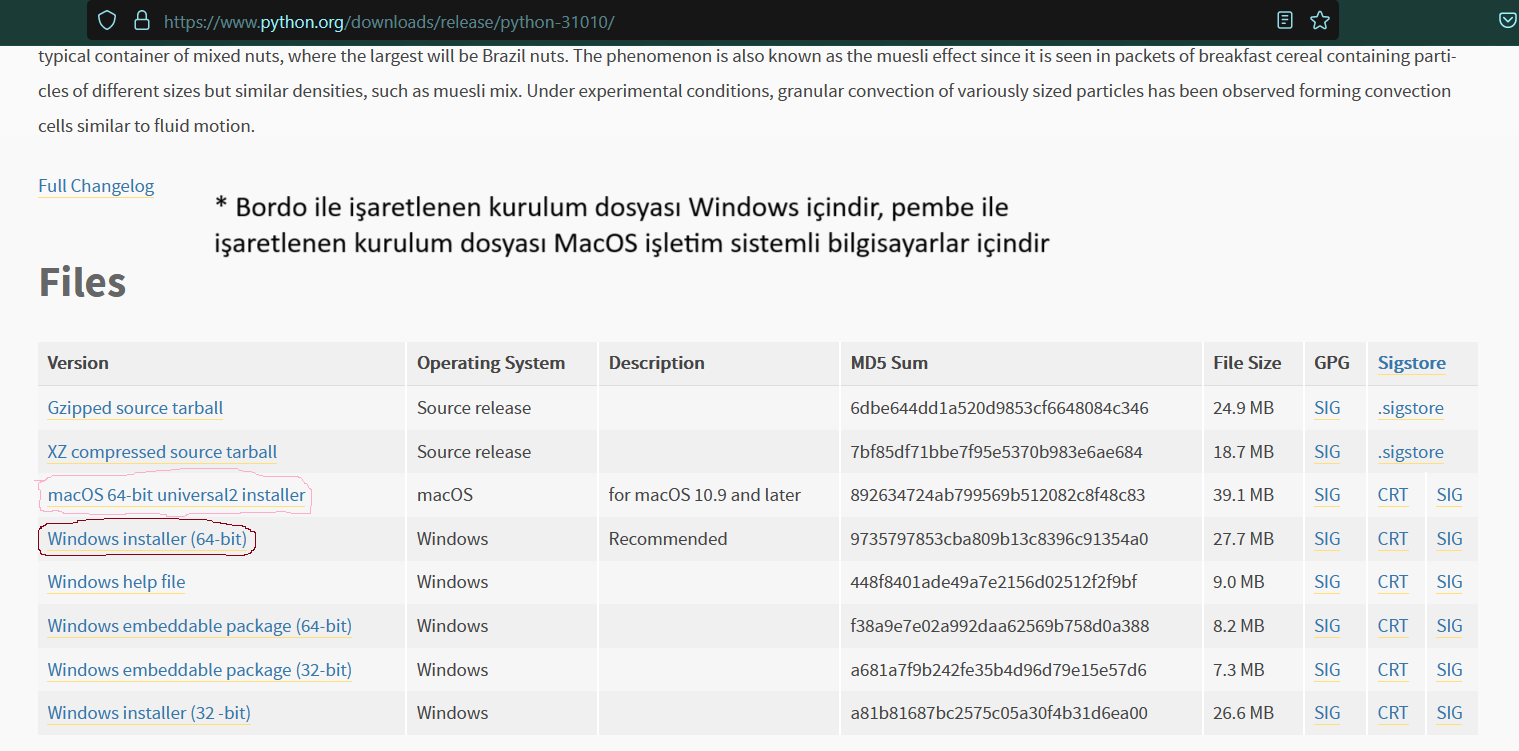
Task: Open Sigstore SIG for Windows installer (64-bit)
Action: pyautogui.click(x=1449, y=539)
